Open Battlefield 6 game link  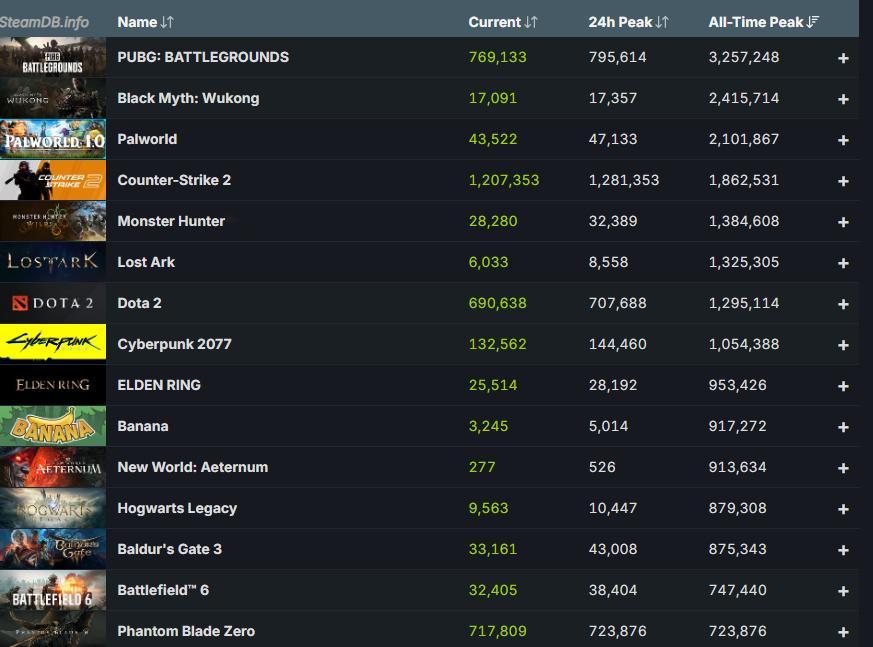(163, 590)
